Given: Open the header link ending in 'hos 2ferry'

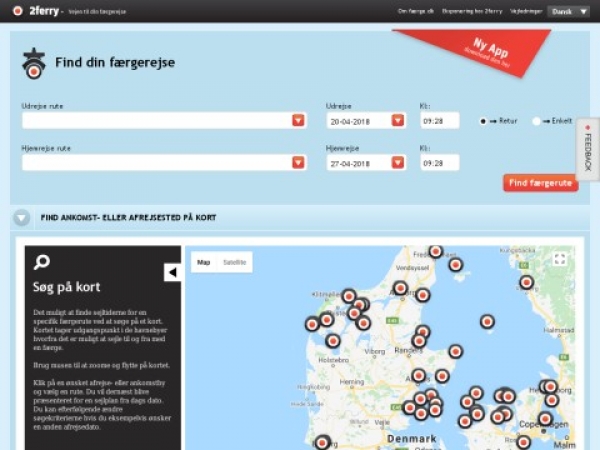Looking at the screenshot, I should click(472, 11).
